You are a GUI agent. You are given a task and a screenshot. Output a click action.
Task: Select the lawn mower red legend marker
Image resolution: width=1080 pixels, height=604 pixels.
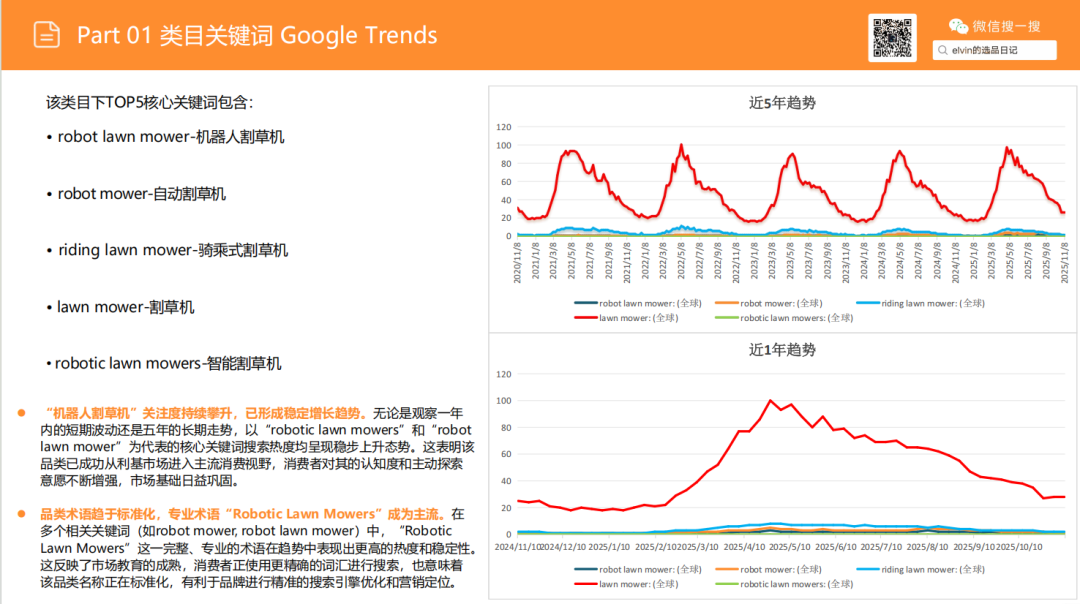tap(586, 317)
